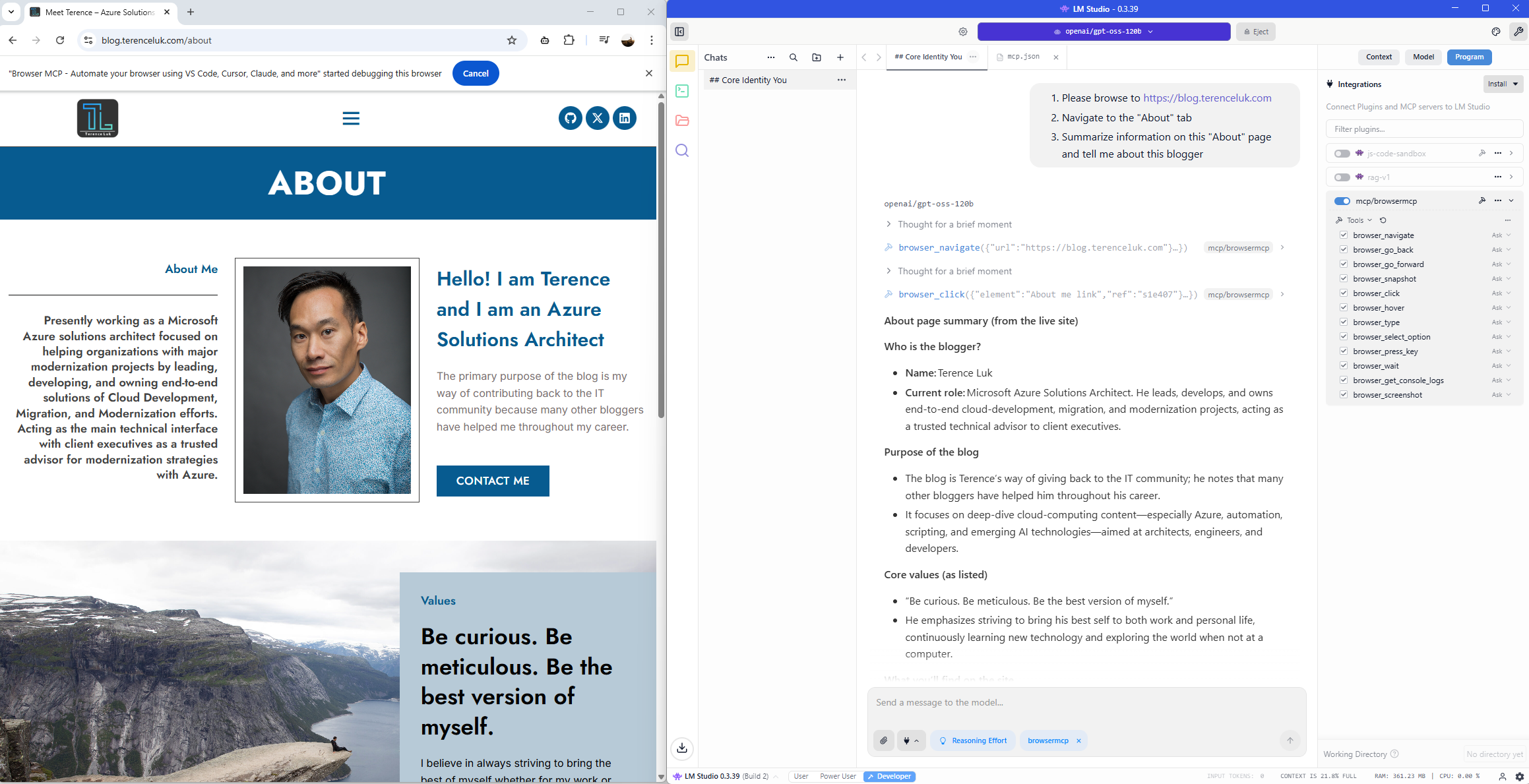Click the CONTACT ME button
The width and height of the screenshot is (1529, 784).
pos(492,481)
